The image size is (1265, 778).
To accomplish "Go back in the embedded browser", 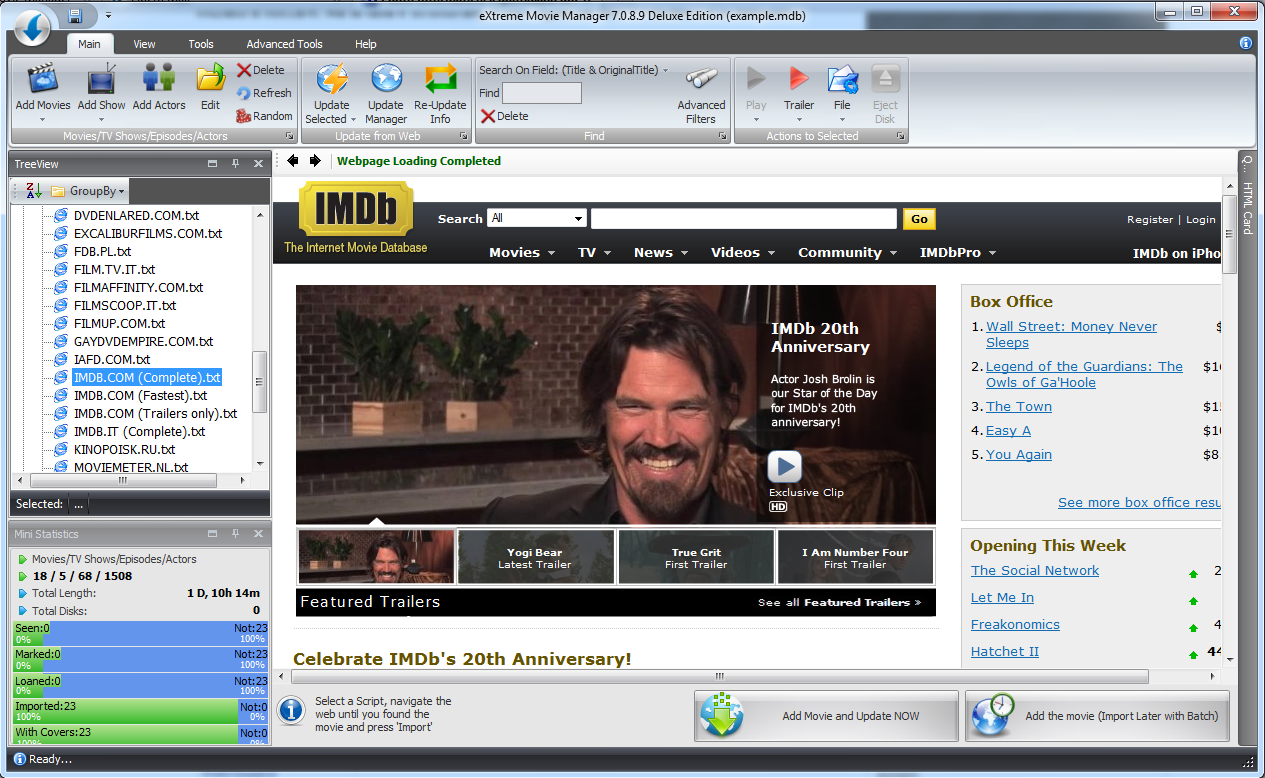I will 293,161.
